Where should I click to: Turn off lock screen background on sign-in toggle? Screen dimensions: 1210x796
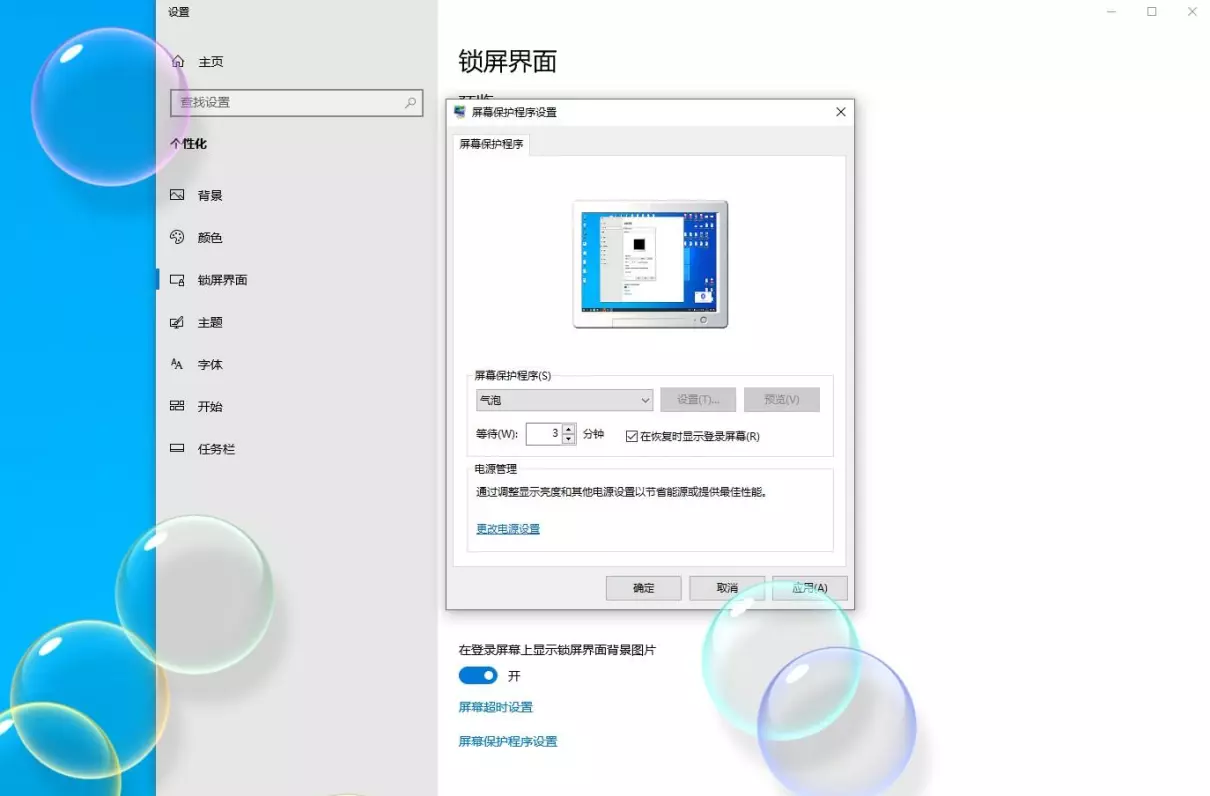tap(478, 676)
